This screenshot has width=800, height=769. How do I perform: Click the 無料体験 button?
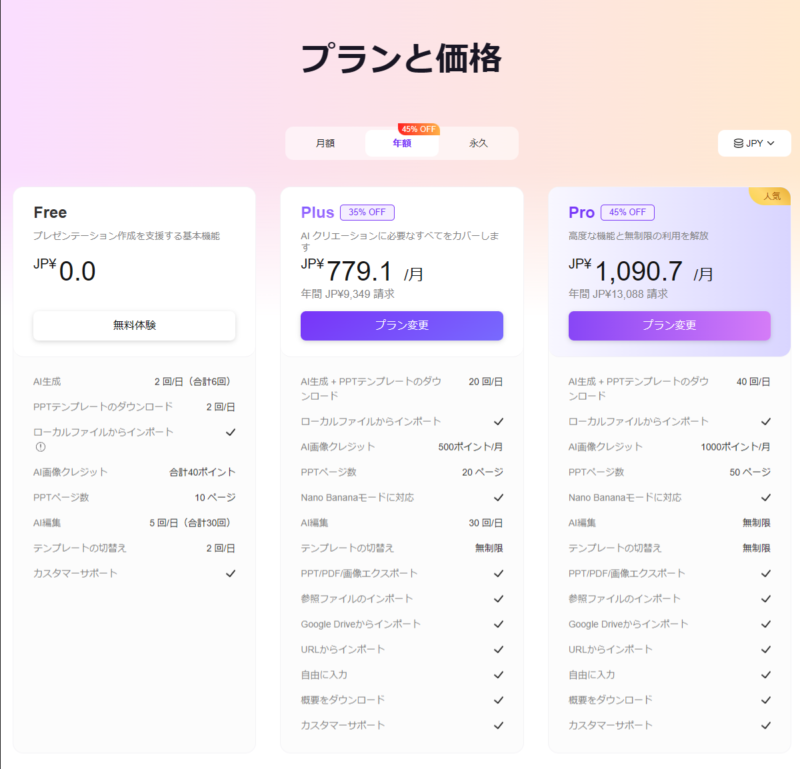[134, 325]
